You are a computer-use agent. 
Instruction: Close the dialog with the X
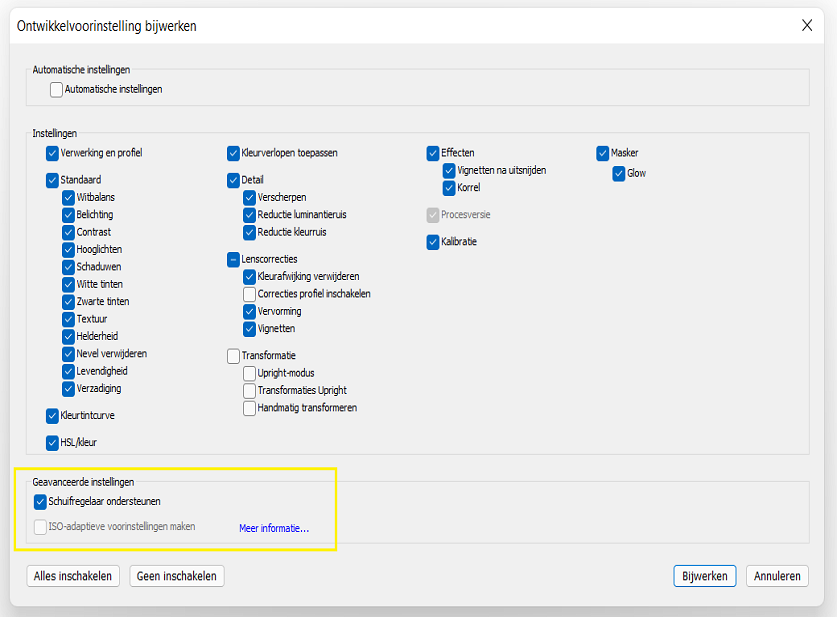[x=807, y=26]
